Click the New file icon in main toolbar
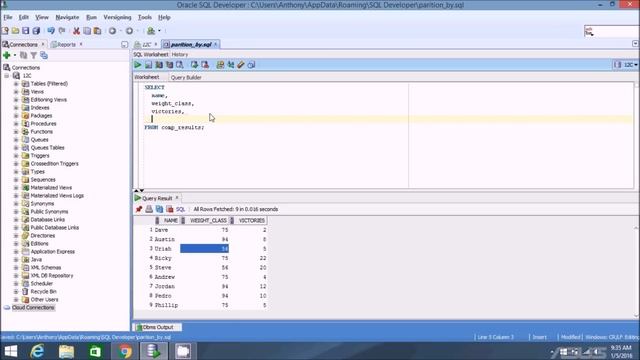Viewport: 640px width, 360px height. click(x=5, y=31)
